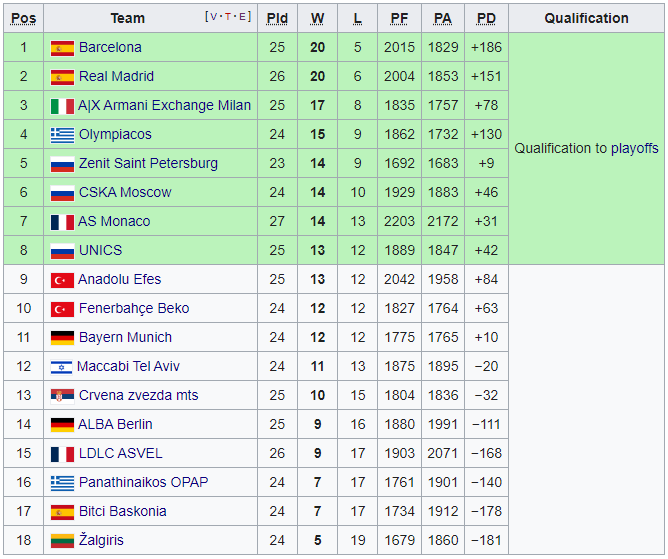Viewport: 668px width, 559px height.
Task: Click the Serbian flag beside Crvena zvezda
Action: click(62, 396)
